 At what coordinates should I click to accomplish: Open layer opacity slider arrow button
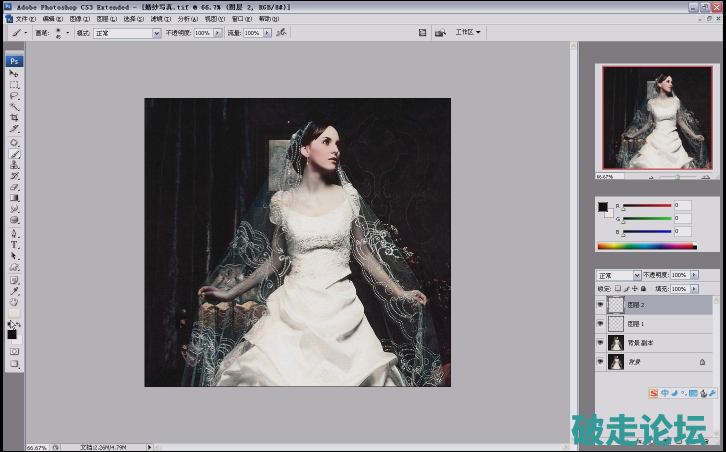click(695, 274)
